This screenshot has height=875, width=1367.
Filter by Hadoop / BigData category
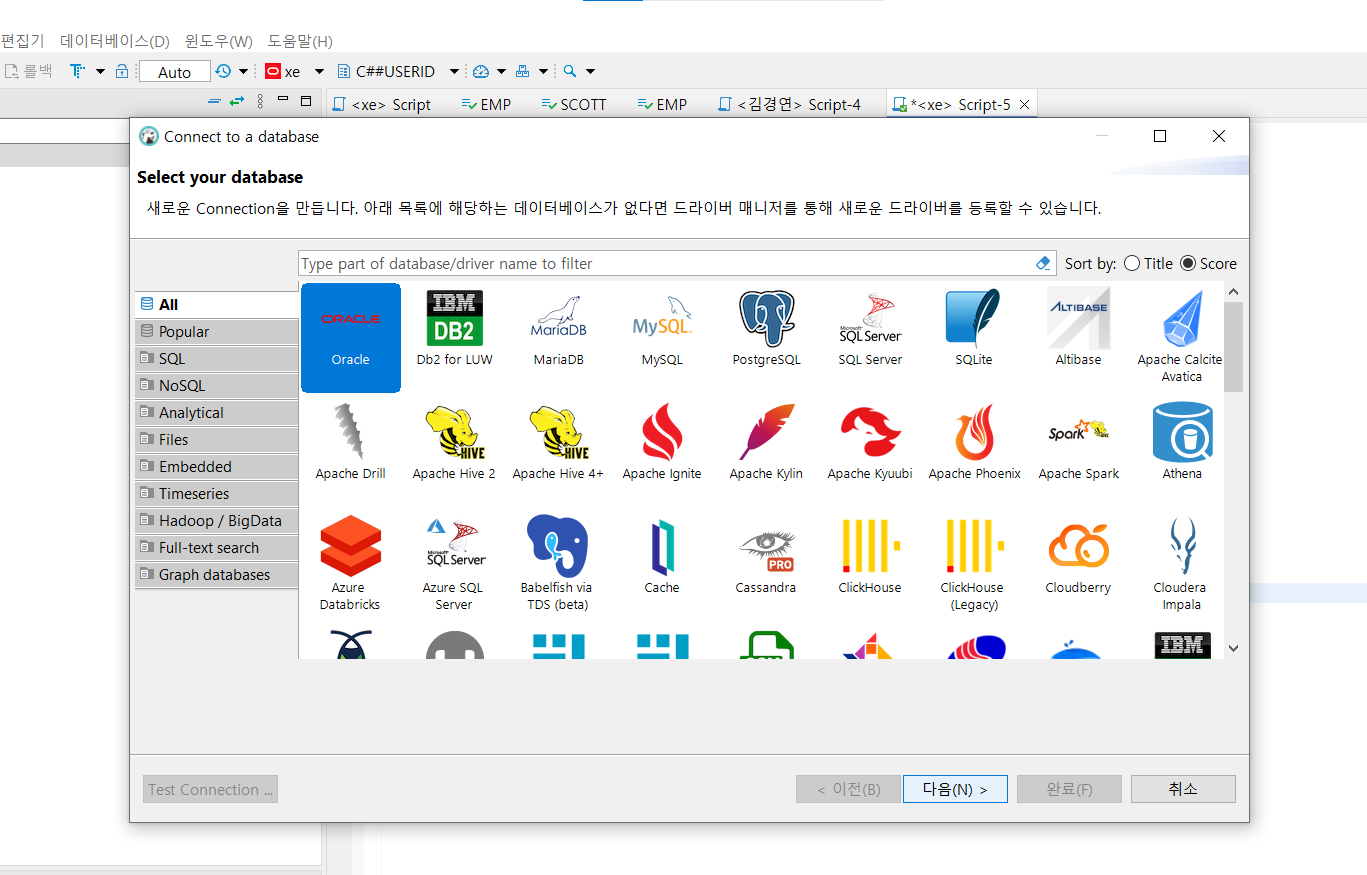coord(216,521)
